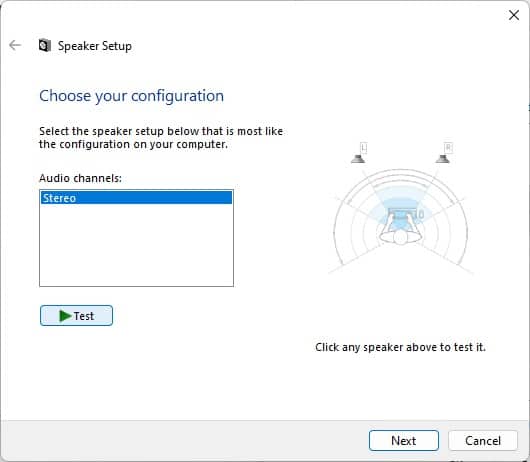Viewport: 530px width, 462px height.
Task: Click the Speaker Setup title icon
Action: [45, 45]
